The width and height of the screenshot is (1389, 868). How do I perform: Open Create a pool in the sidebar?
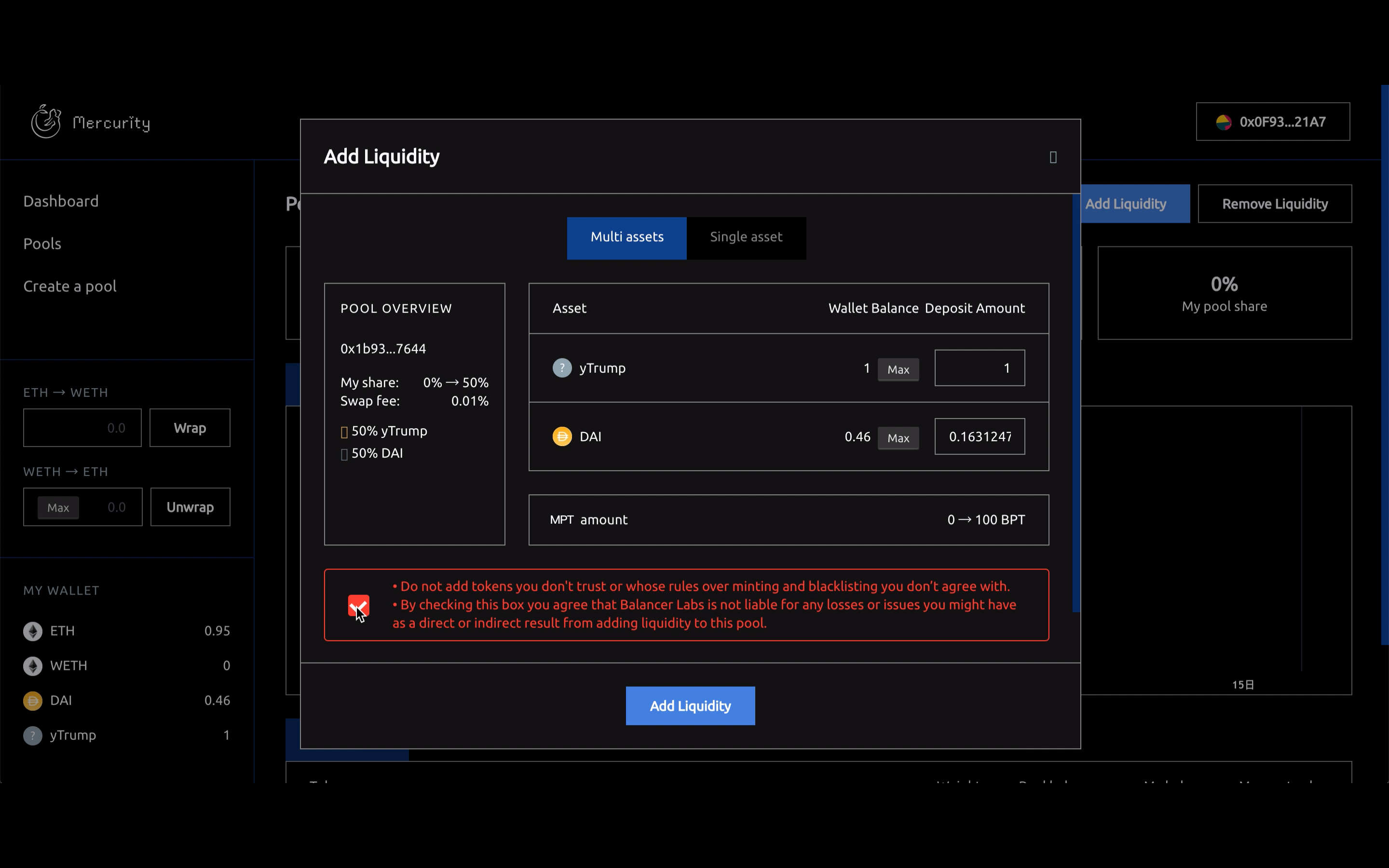[69, 286]
